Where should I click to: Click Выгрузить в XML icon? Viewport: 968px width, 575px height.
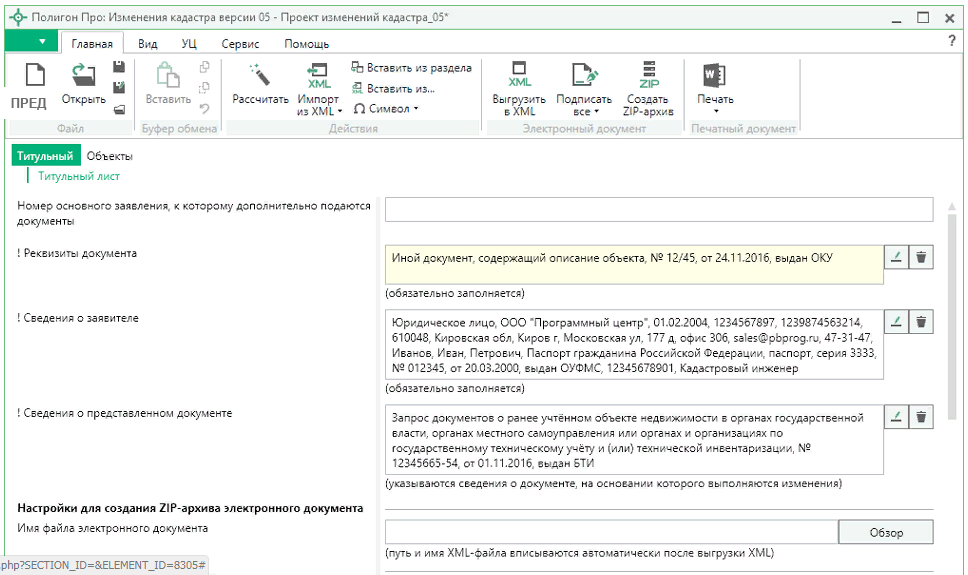(519, 75)
